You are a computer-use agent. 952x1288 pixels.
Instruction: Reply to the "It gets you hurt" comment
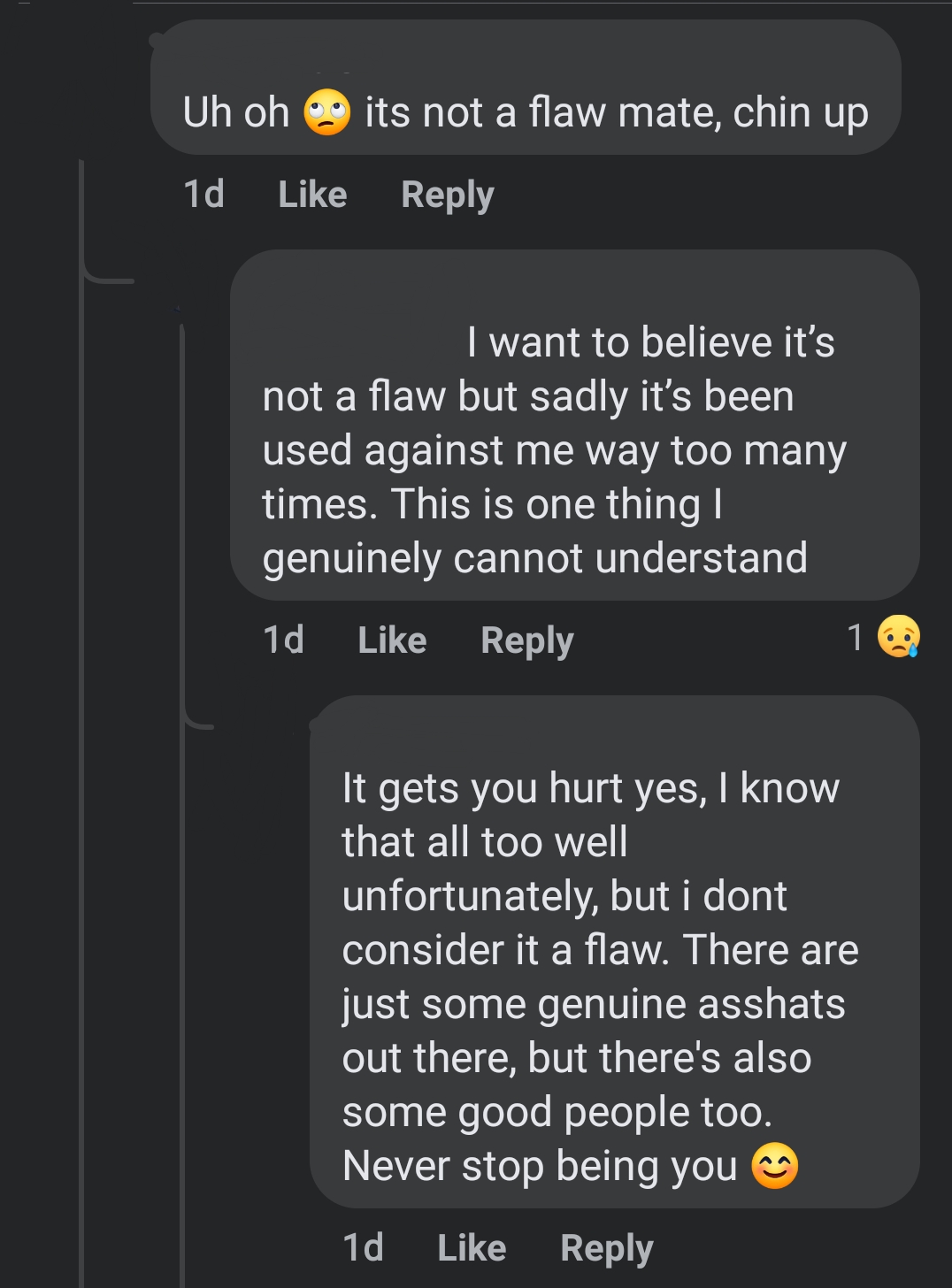607,1248
